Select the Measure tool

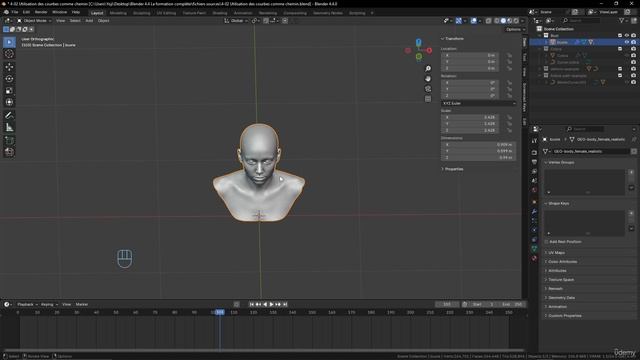pyautogui.click(x=9, y=127)
